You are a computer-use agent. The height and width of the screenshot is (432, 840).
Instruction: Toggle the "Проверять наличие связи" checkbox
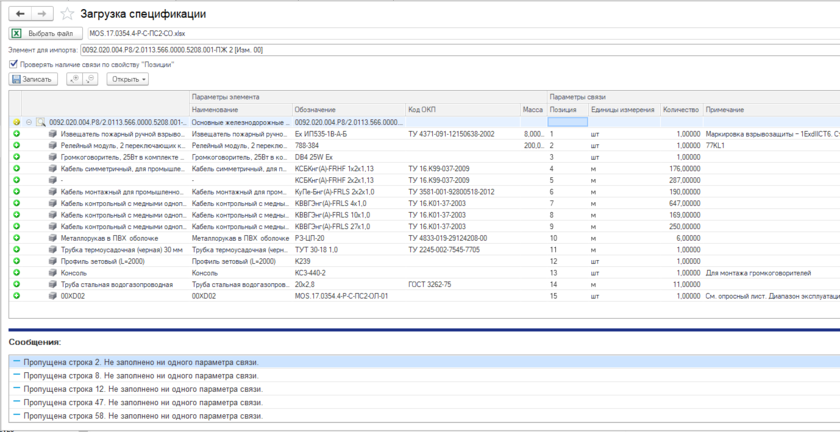coord(13,63)
